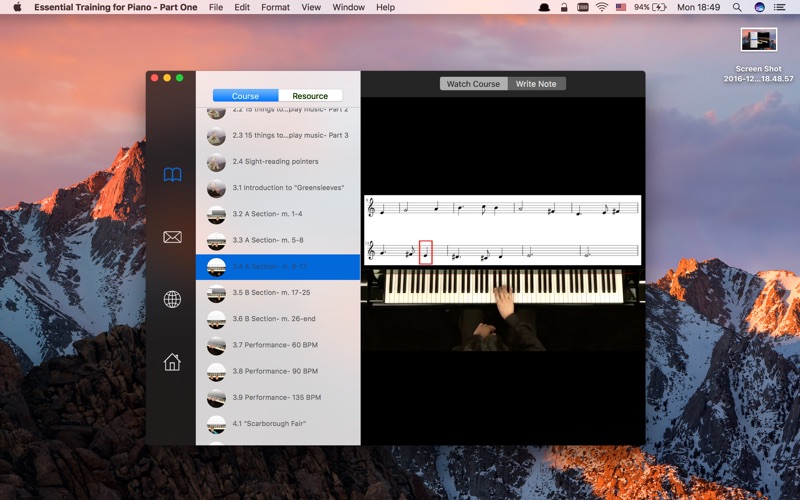
Task: Select the Screen Shot desktop file
Action: tap(759, 55)
